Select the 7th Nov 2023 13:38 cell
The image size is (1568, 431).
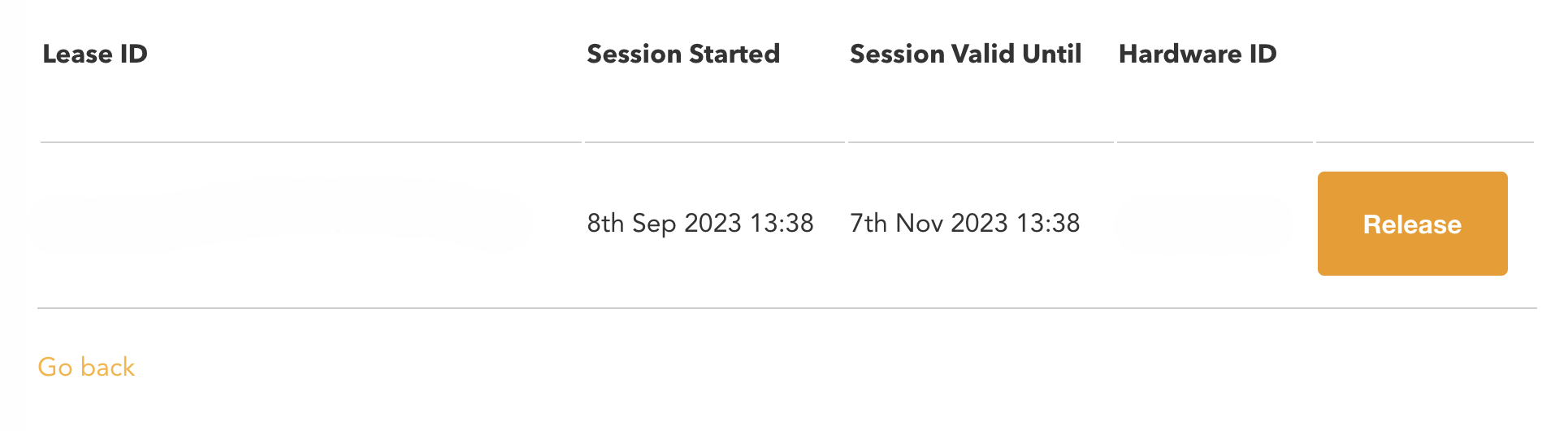tap(964, 223)
